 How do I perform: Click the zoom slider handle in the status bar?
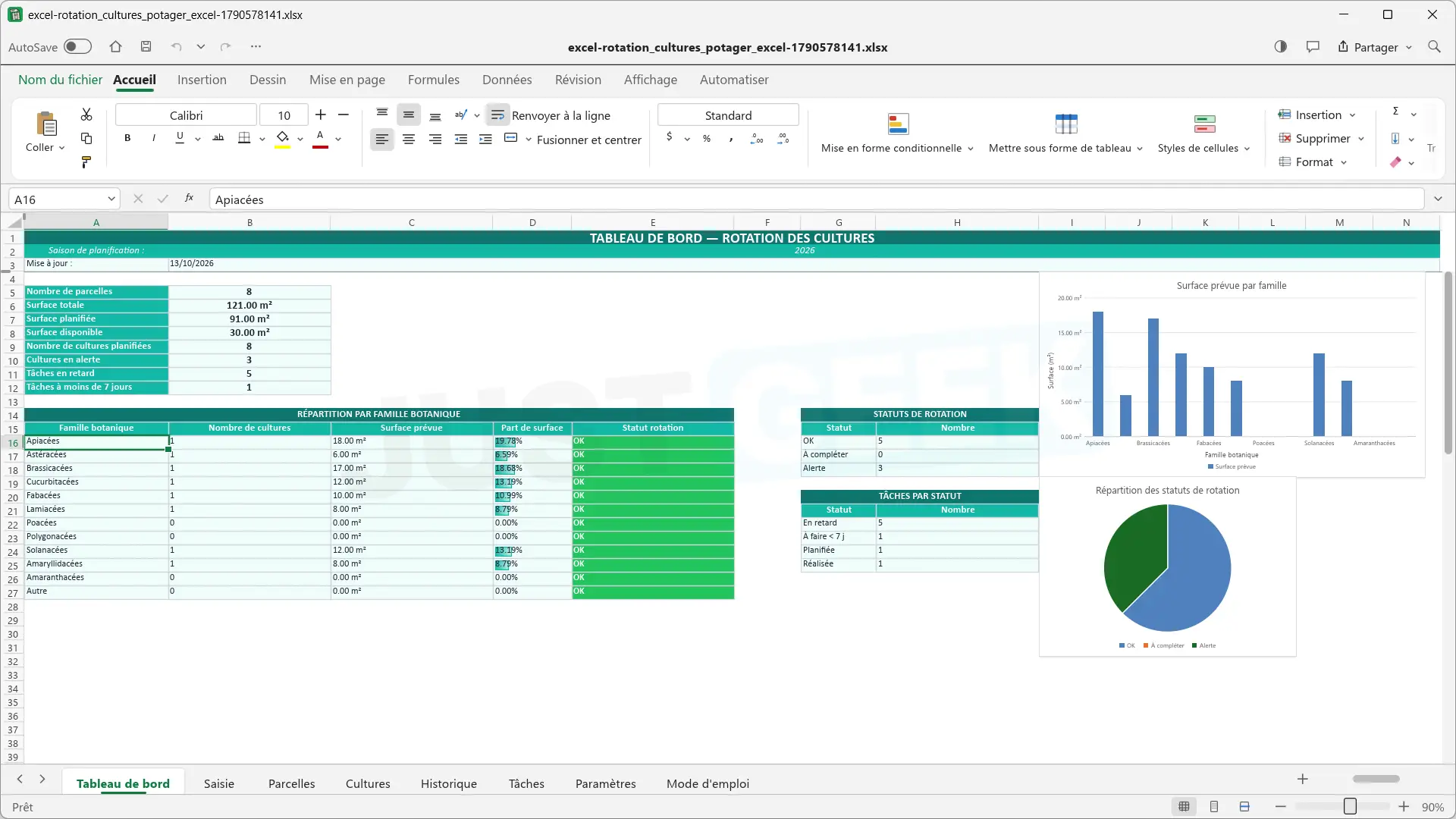pyautogui.click(x=1350, y=807)
